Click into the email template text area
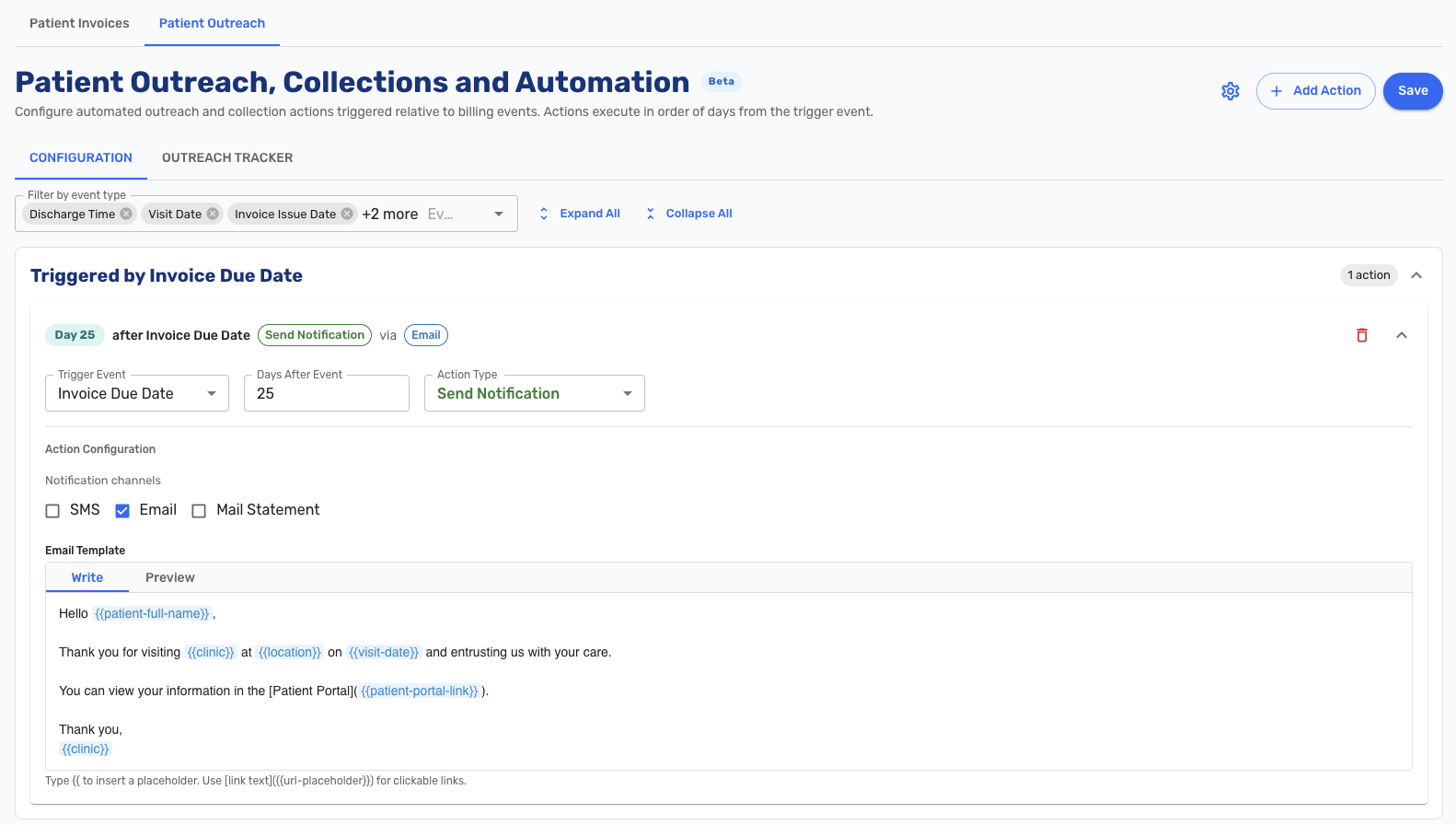The width and height of the screenshot is (1456, 825). pos(729,681)
